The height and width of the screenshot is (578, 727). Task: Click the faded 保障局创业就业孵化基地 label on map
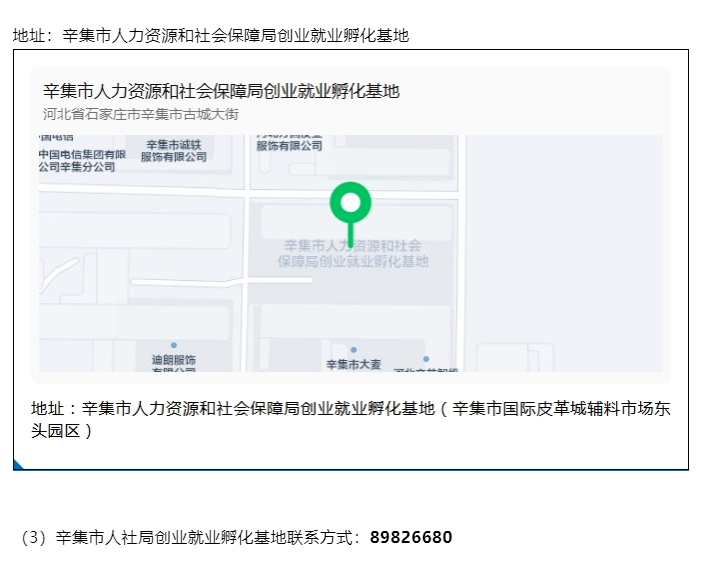pos(353,261)
